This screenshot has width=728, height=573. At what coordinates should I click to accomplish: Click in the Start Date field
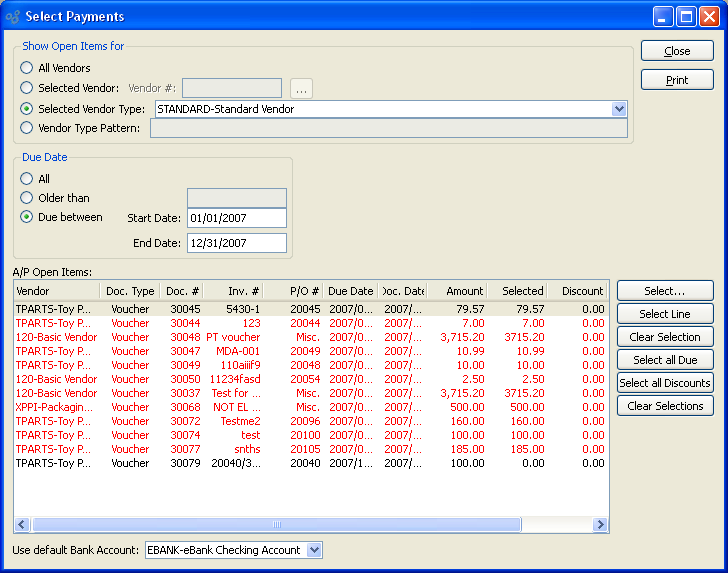coord(236,218)
